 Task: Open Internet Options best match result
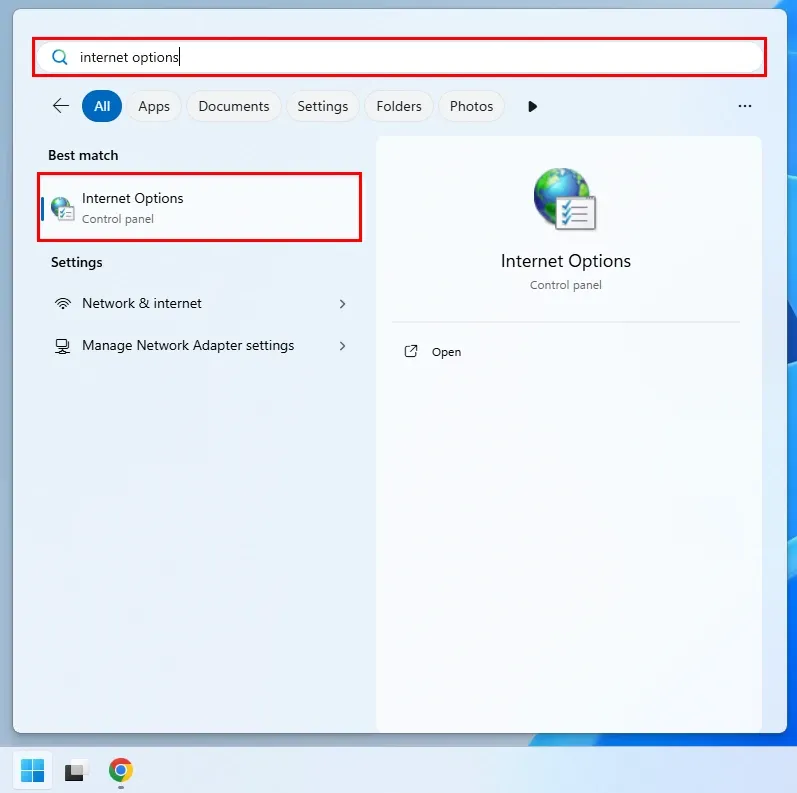click(199, 207)
